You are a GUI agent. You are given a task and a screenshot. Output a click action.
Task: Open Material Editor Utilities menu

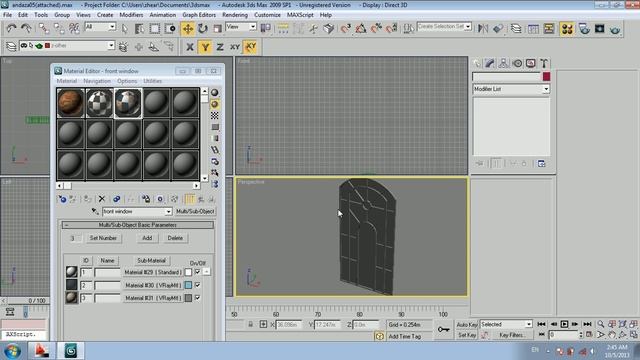(x=152, y=81)
